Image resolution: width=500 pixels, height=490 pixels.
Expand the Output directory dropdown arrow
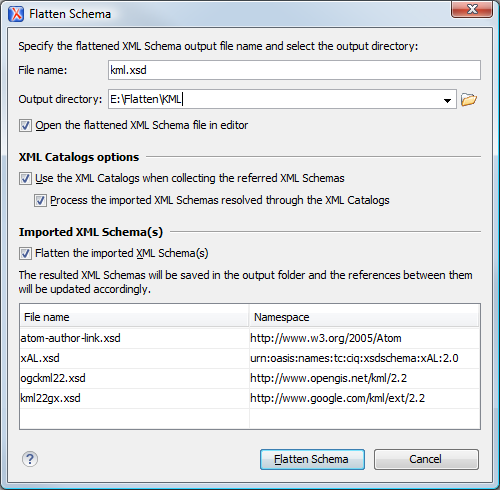point(447,100)
